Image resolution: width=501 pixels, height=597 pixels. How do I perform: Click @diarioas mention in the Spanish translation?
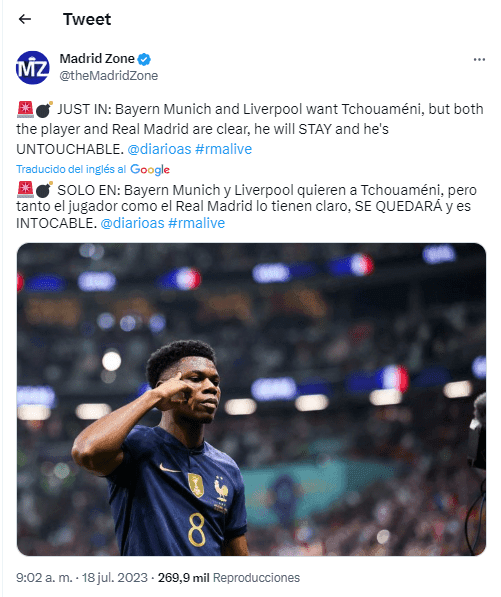tap(132, 223)
